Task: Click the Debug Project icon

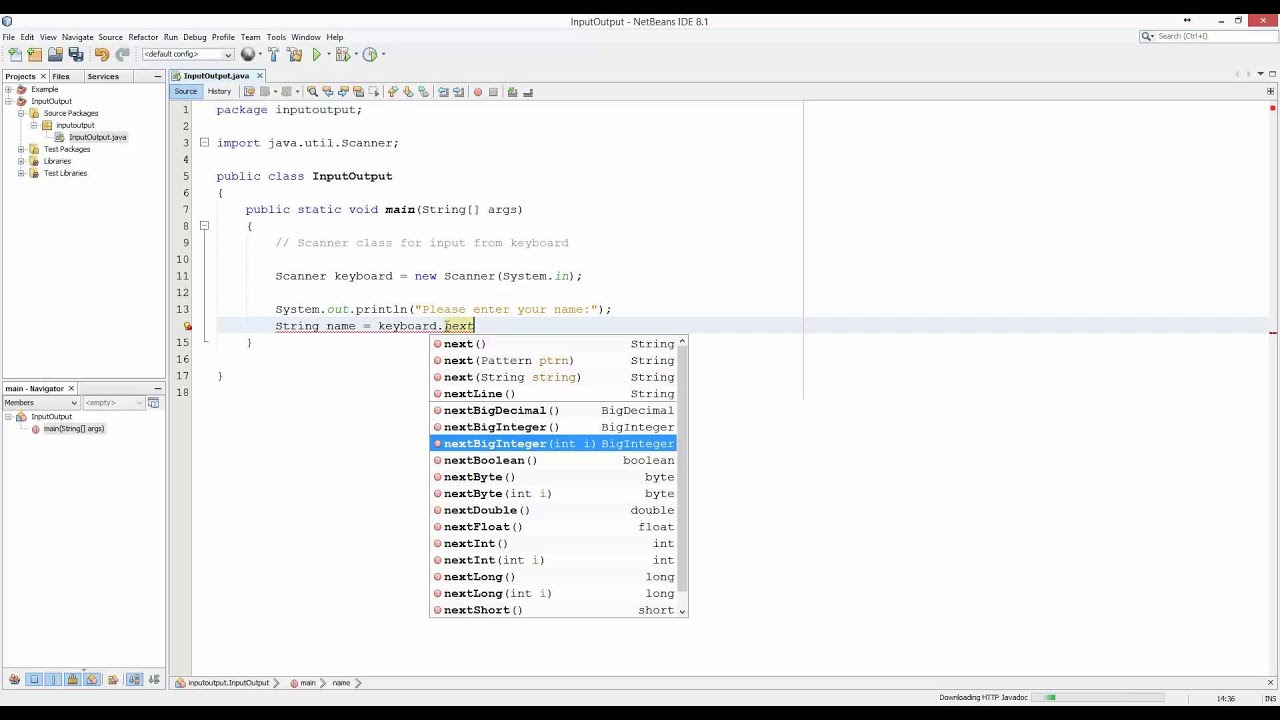Action: [343, 55]
